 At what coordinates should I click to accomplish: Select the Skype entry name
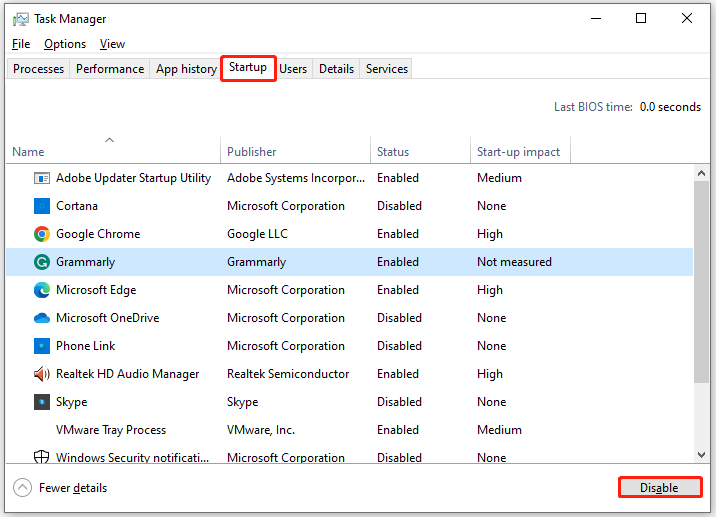71,402
